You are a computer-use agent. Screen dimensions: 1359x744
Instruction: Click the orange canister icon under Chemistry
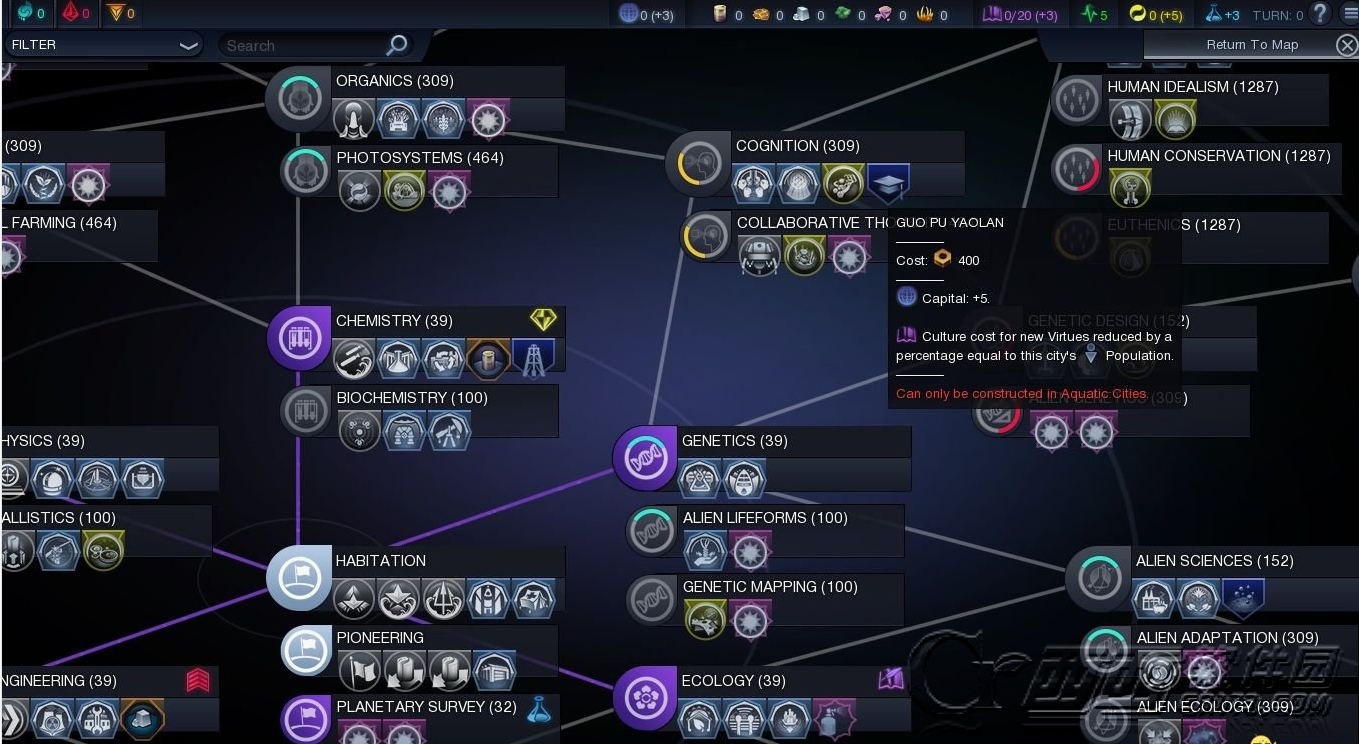click(x=489, y=359)
